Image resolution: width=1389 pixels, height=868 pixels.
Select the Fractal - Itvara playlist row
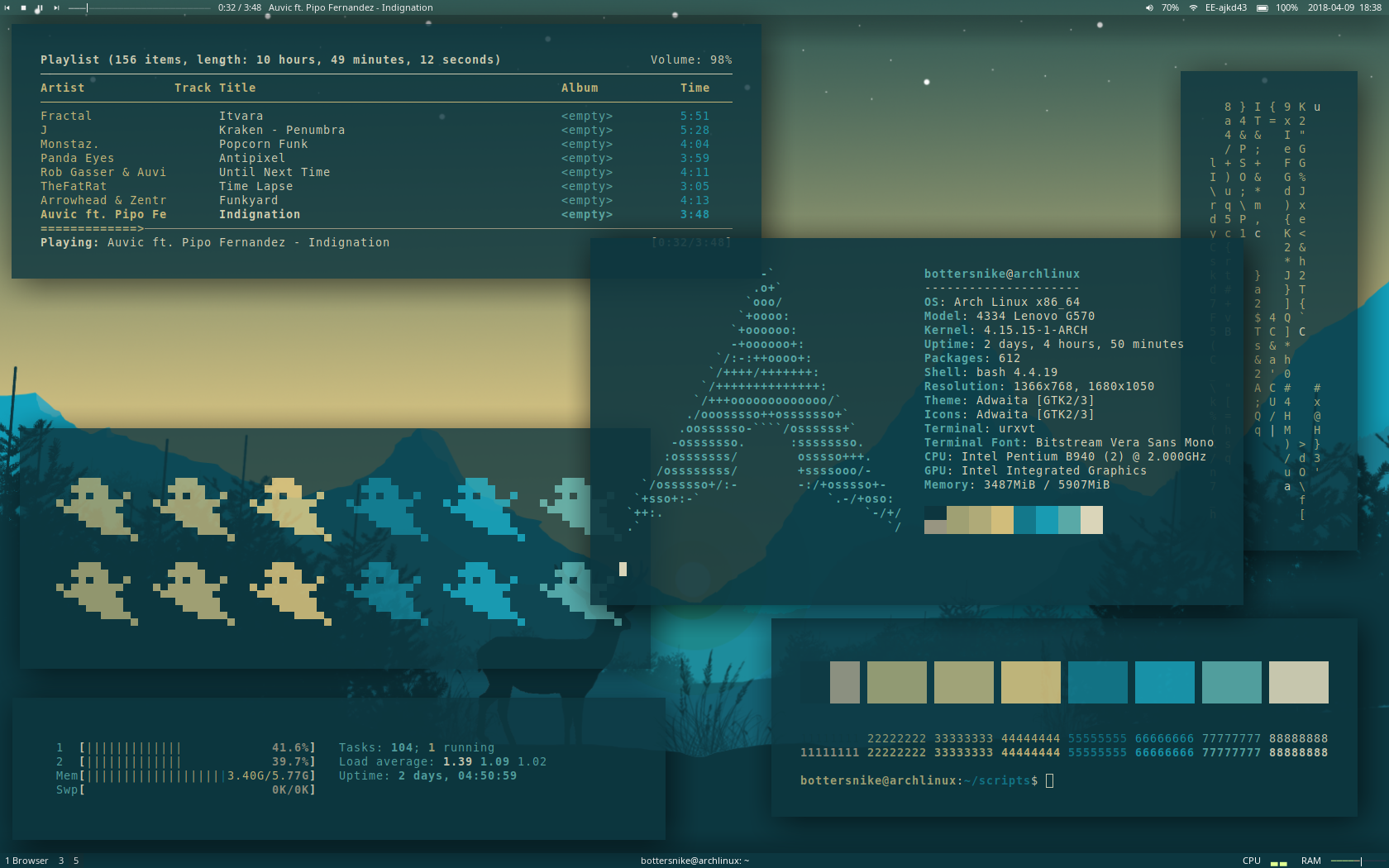(386, 116)
